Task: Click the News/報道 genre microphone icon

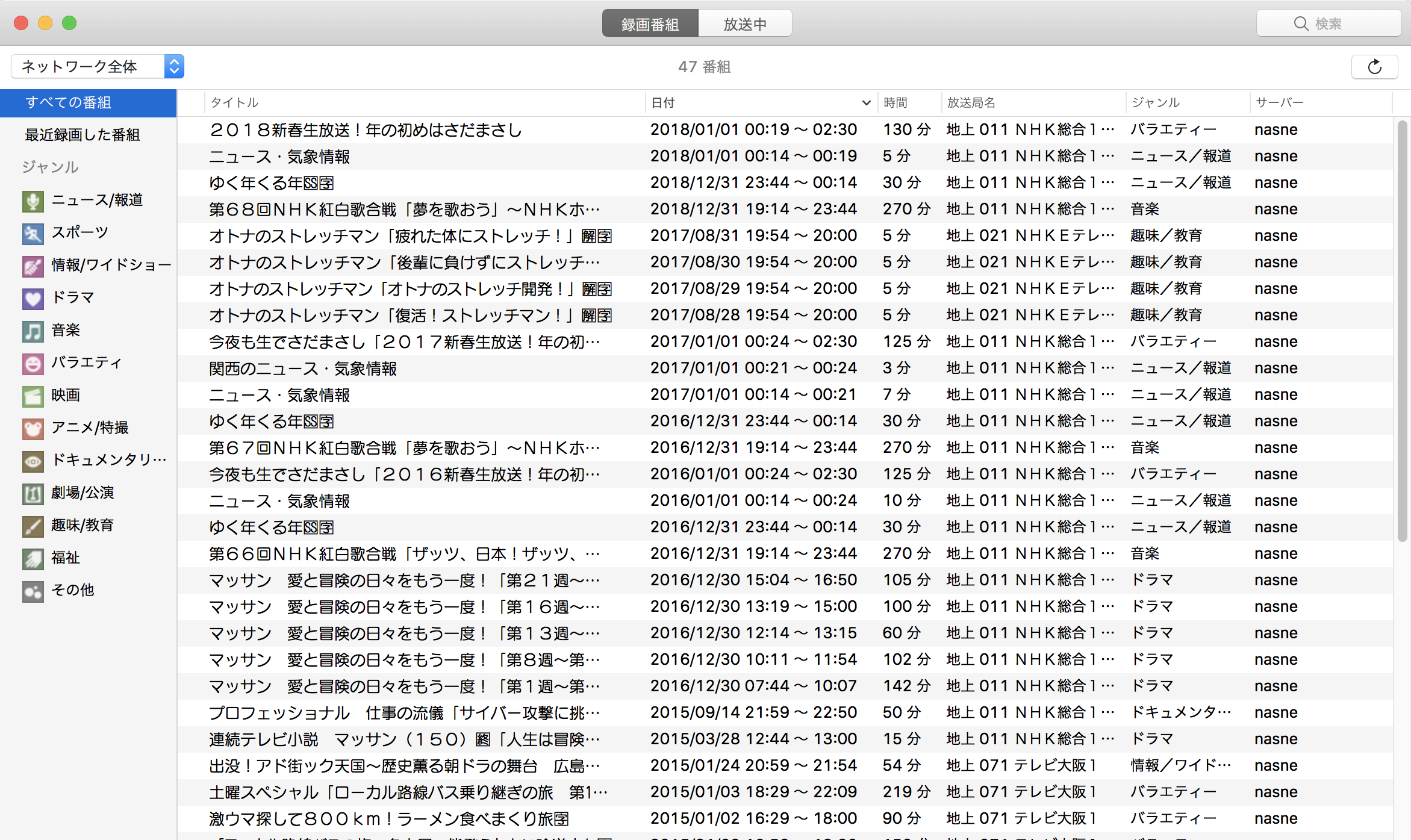Action: [33, 201]
